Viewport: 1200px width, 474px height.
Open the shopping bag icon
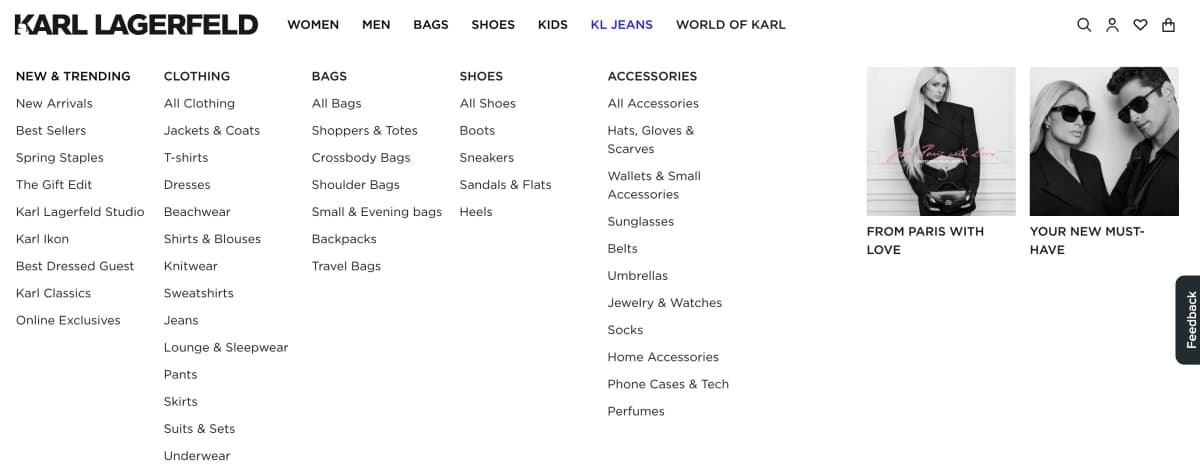click(x=1168, y=25)
